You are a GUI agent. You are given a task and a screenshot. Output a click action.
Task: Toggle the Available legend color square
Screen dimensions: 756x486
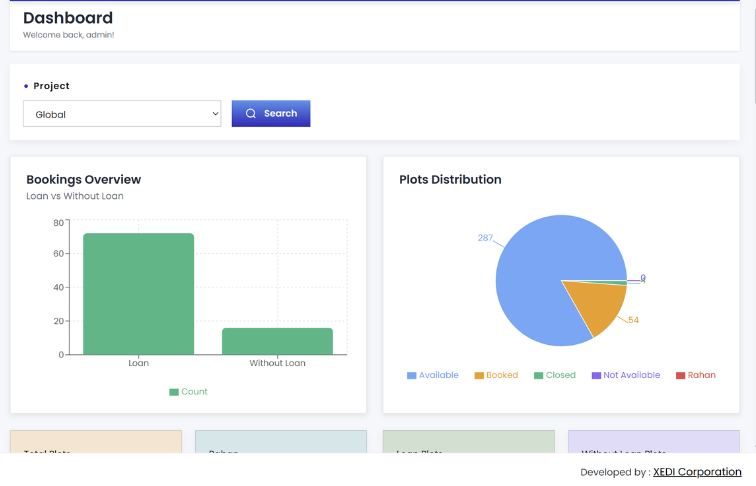point(411,376)
